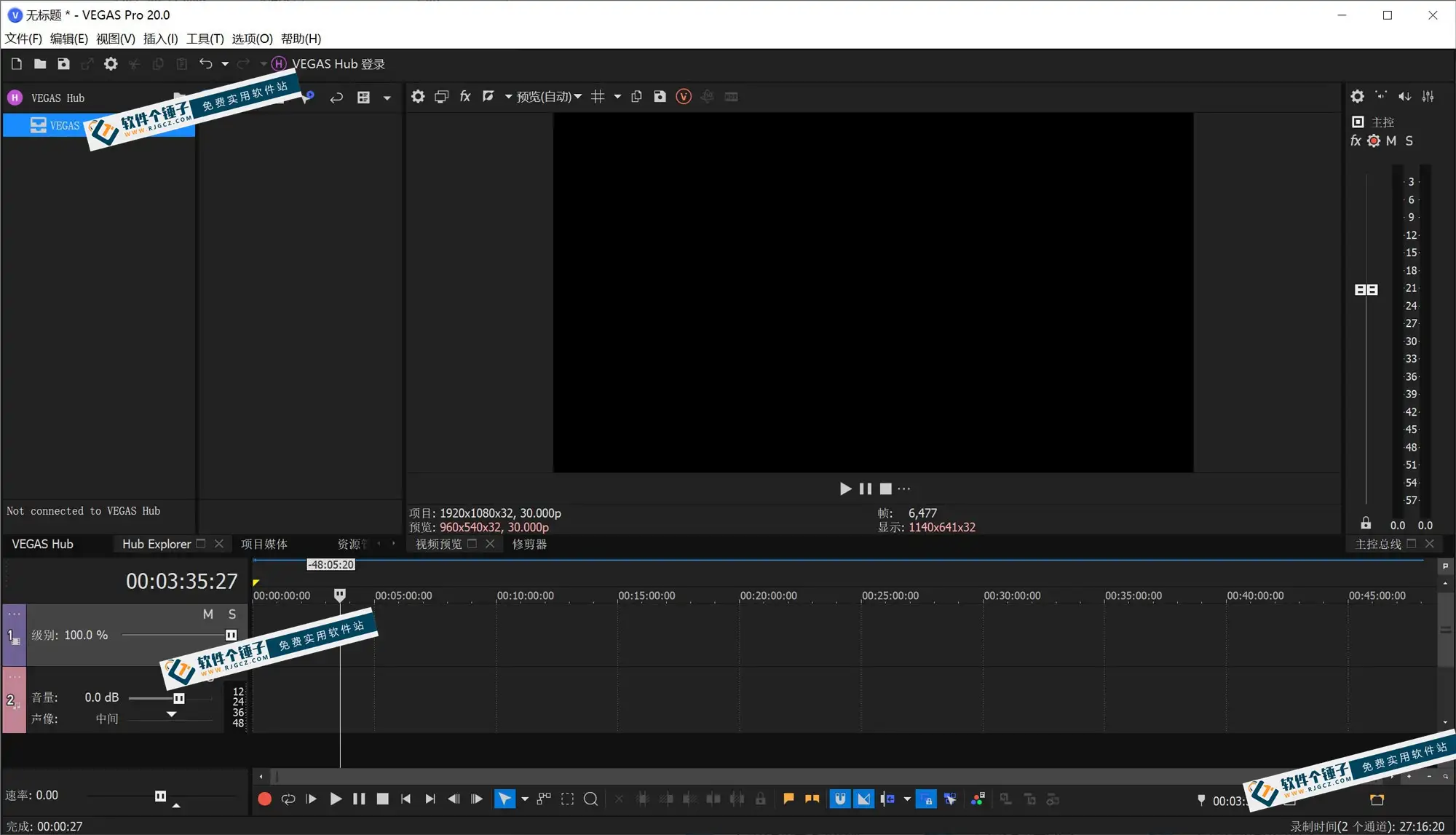Toggle preview on external monitor

tap(441, 96)
